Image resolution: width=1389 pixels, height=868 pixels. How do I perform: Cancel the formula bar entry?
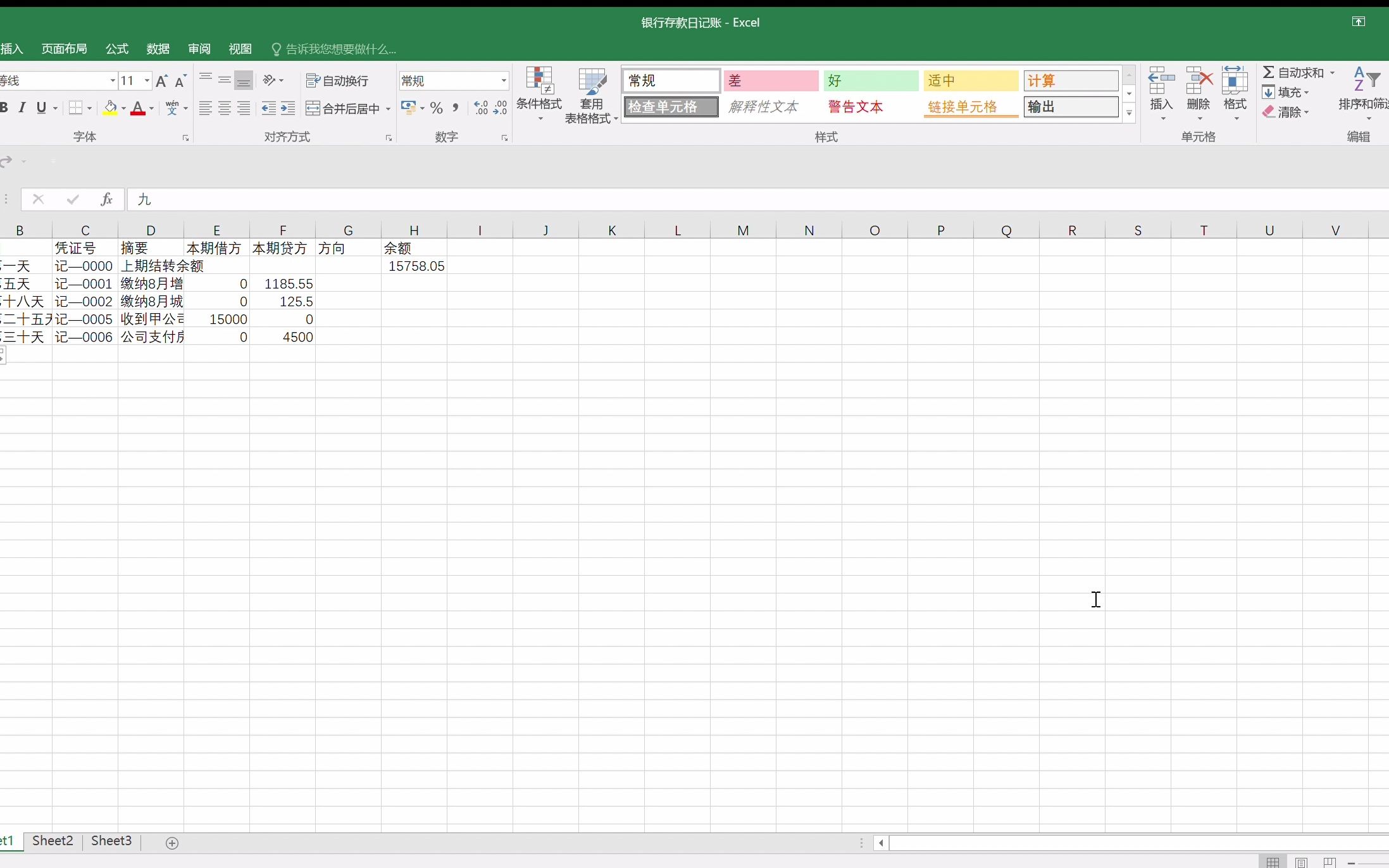click(x=38, y=199)
